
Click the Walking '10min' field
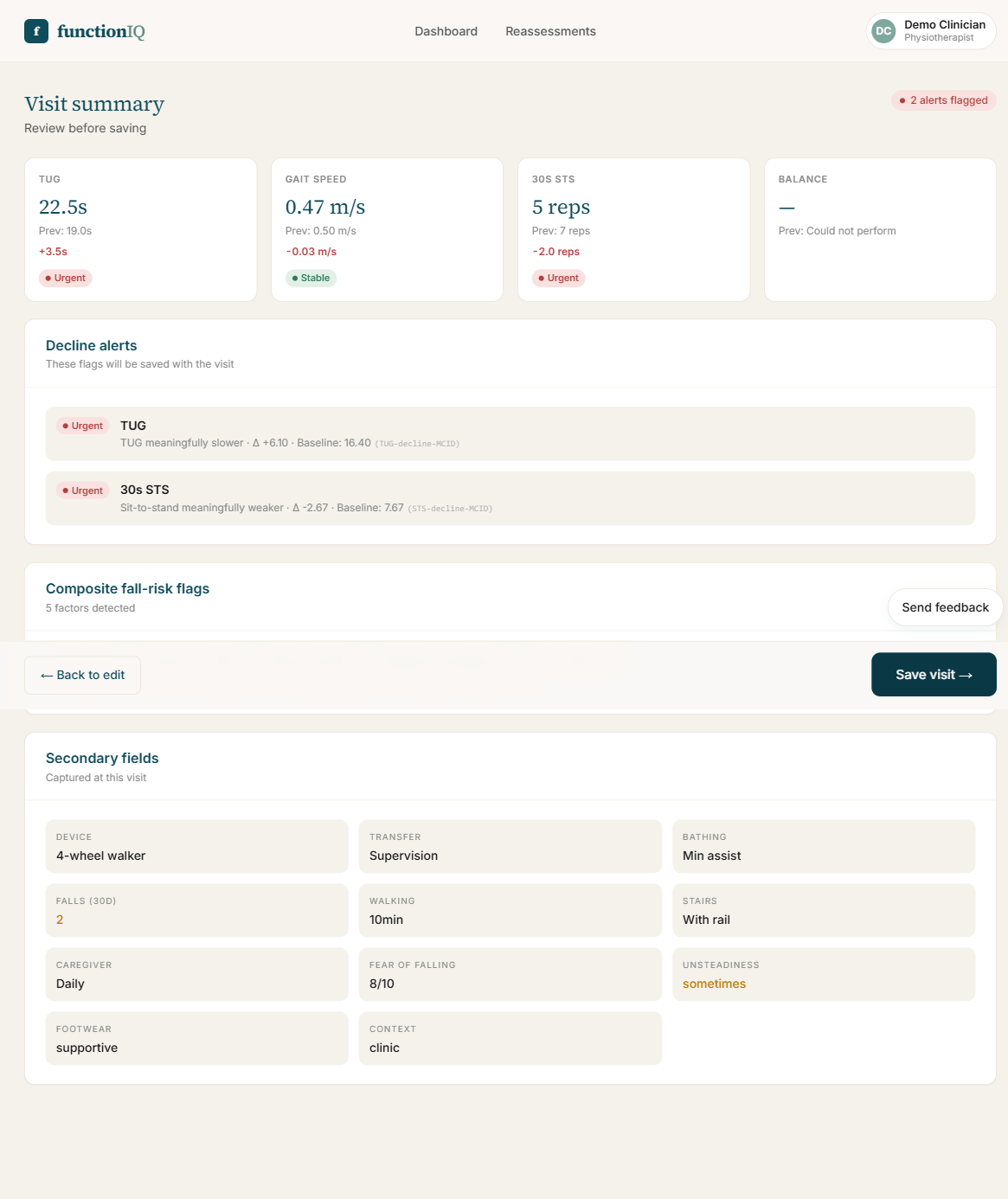pos(510,910)
